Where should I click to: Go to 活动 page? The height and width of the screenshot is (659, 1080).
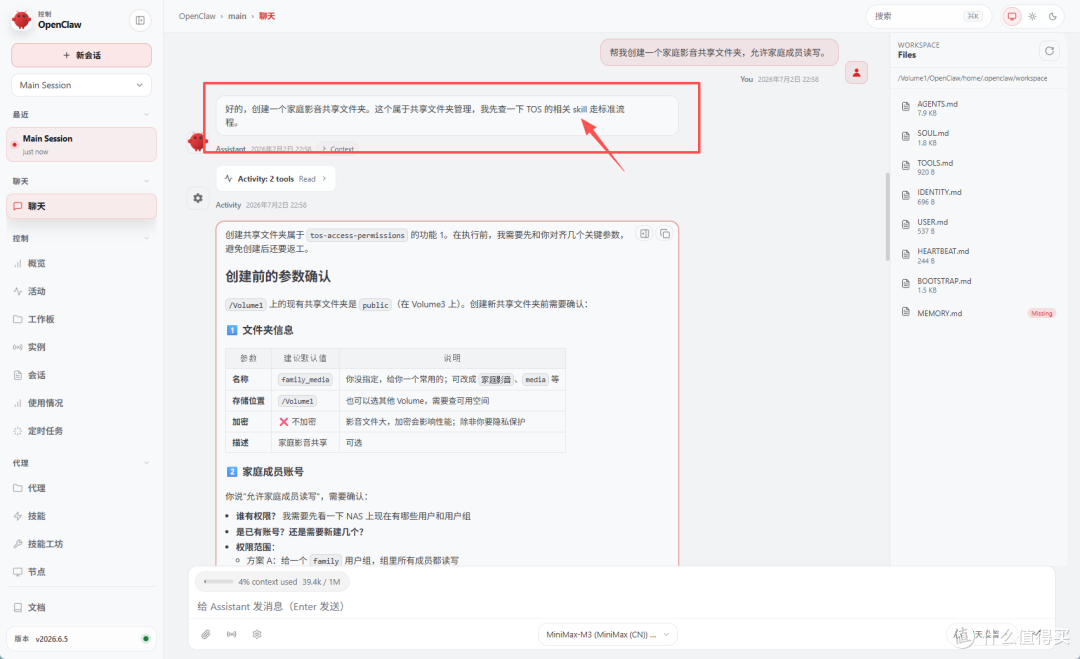(37, 291)
